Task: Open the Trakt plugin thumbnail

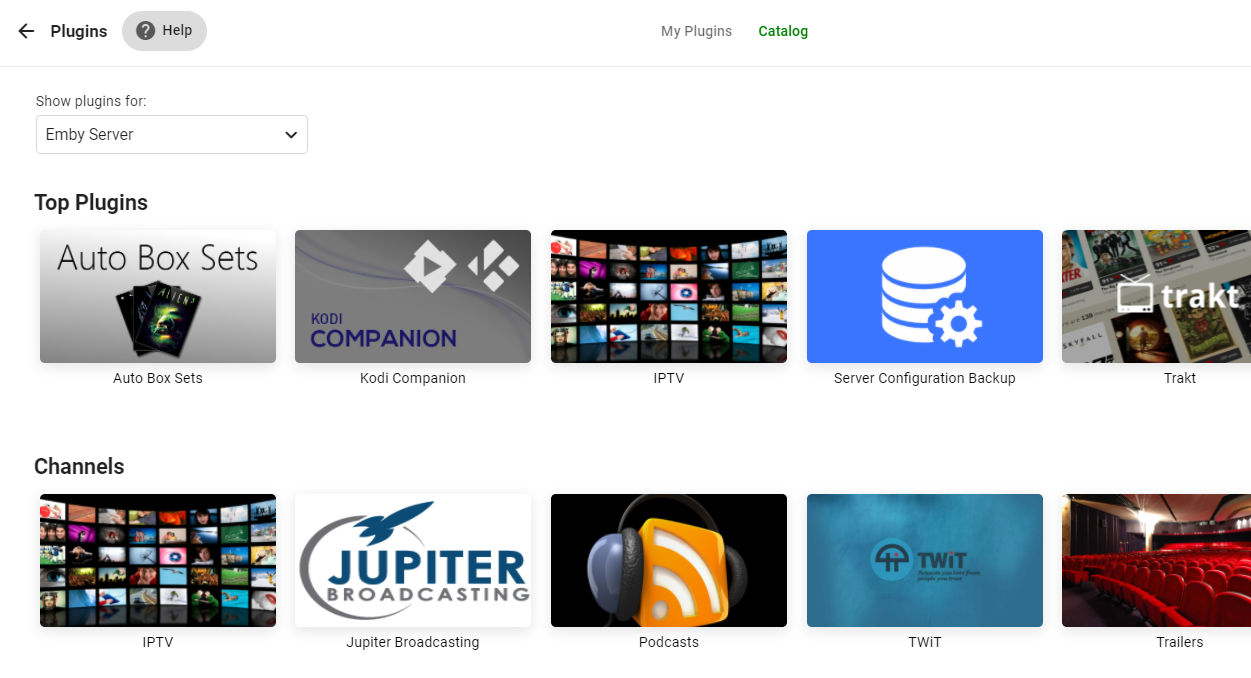Action: (1156, 296)
